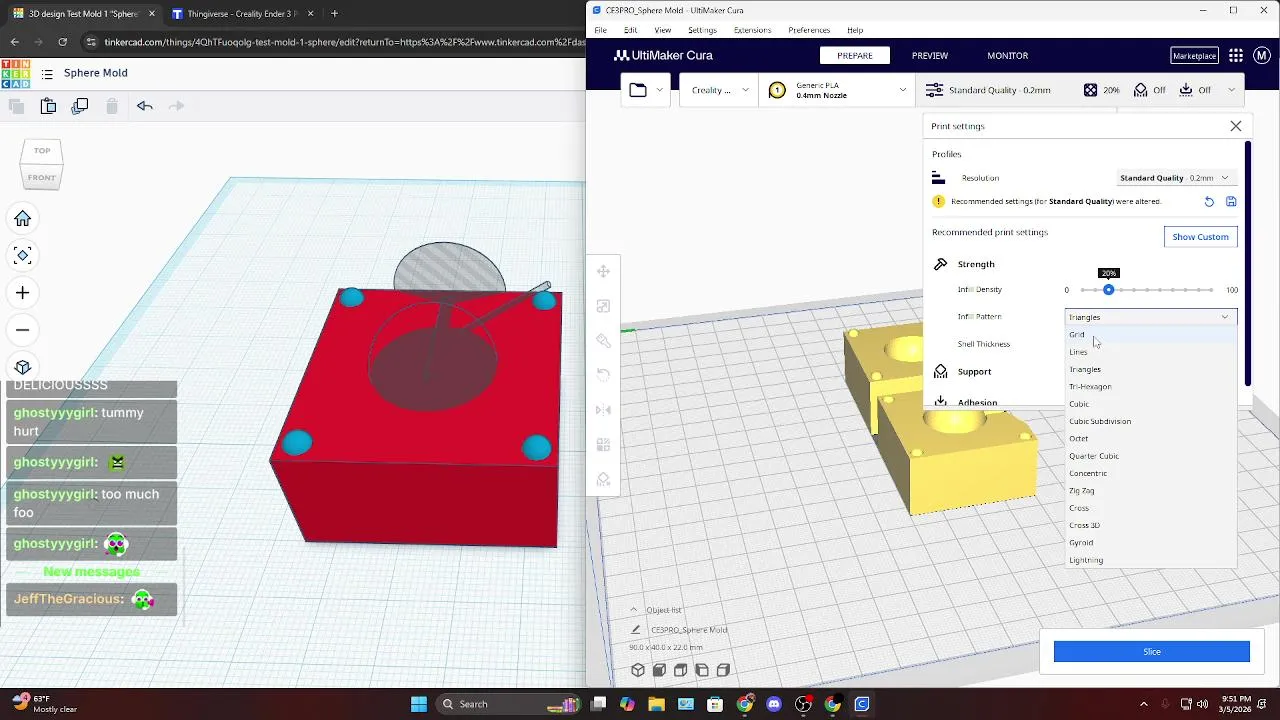Click Infill Pattern Triangles combo box
This screenshot has height=720, width=1280.
click(x=1151, y=317)
